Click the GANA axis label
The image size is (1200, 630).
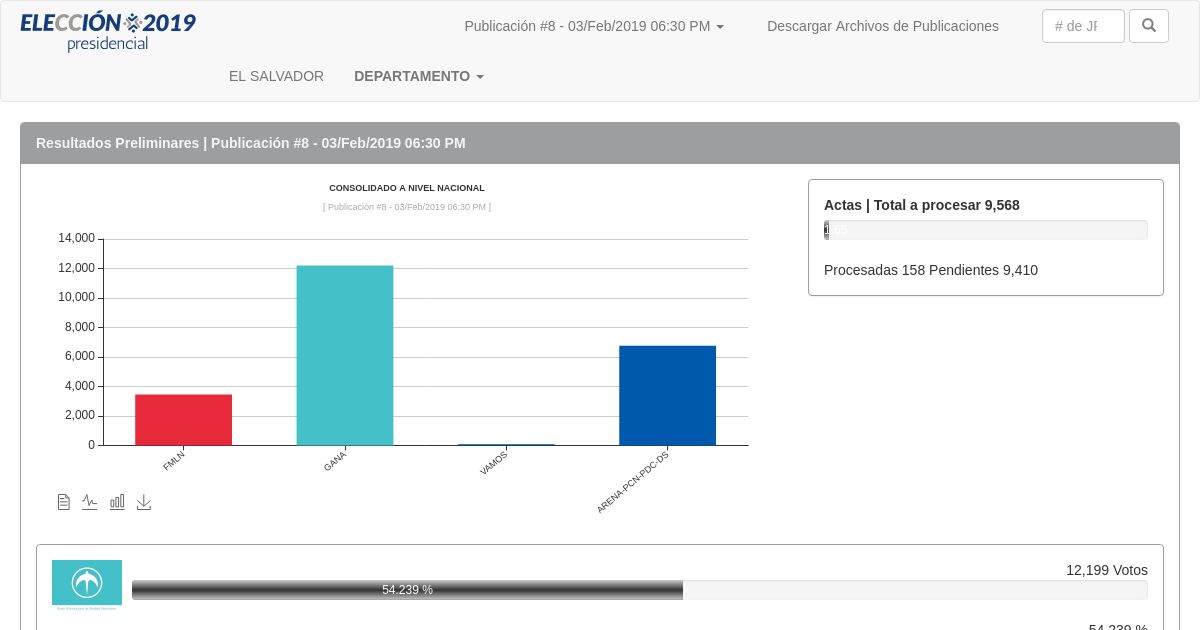[335, 460]
